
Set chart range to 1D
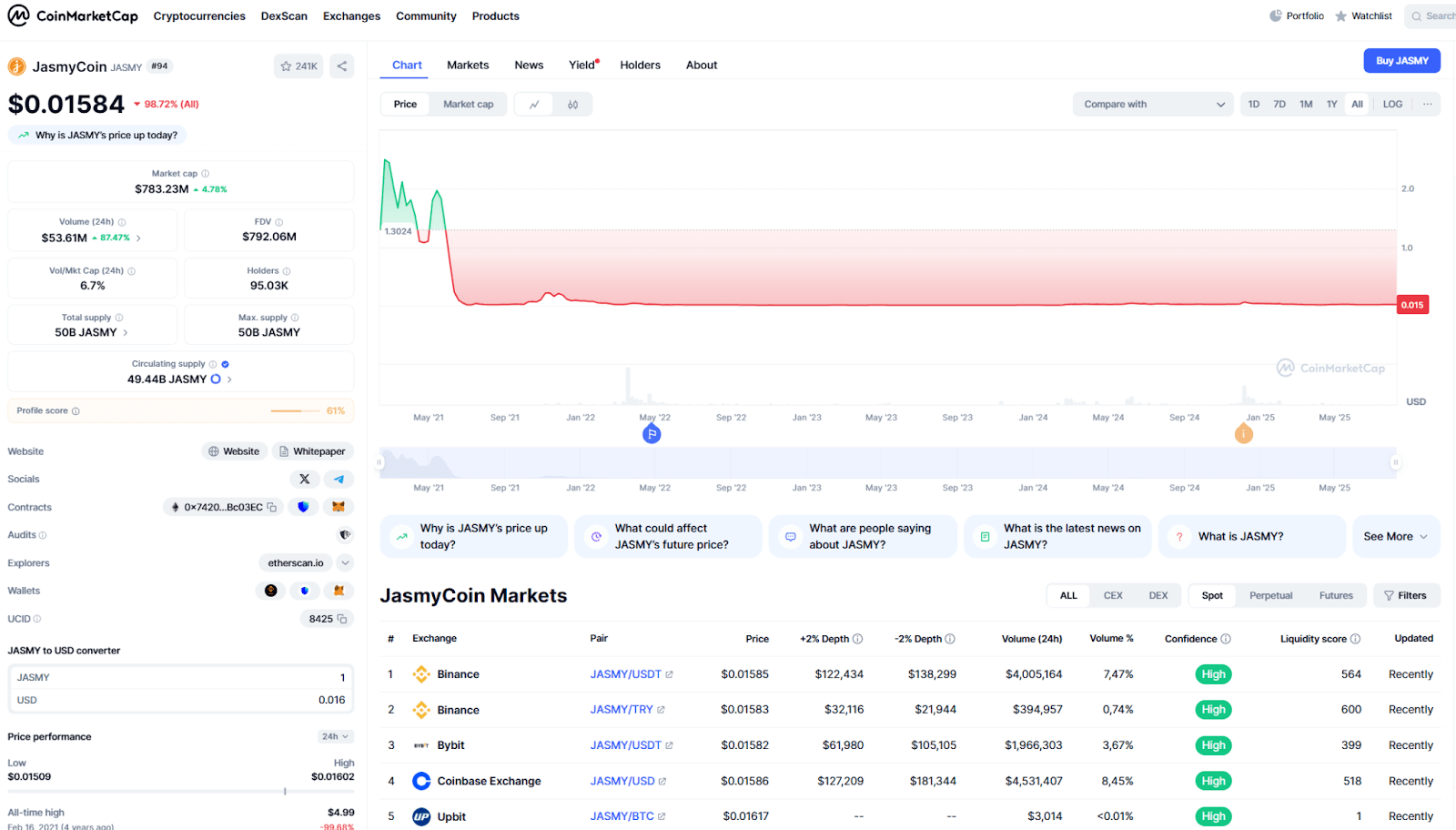[1253, 105]
